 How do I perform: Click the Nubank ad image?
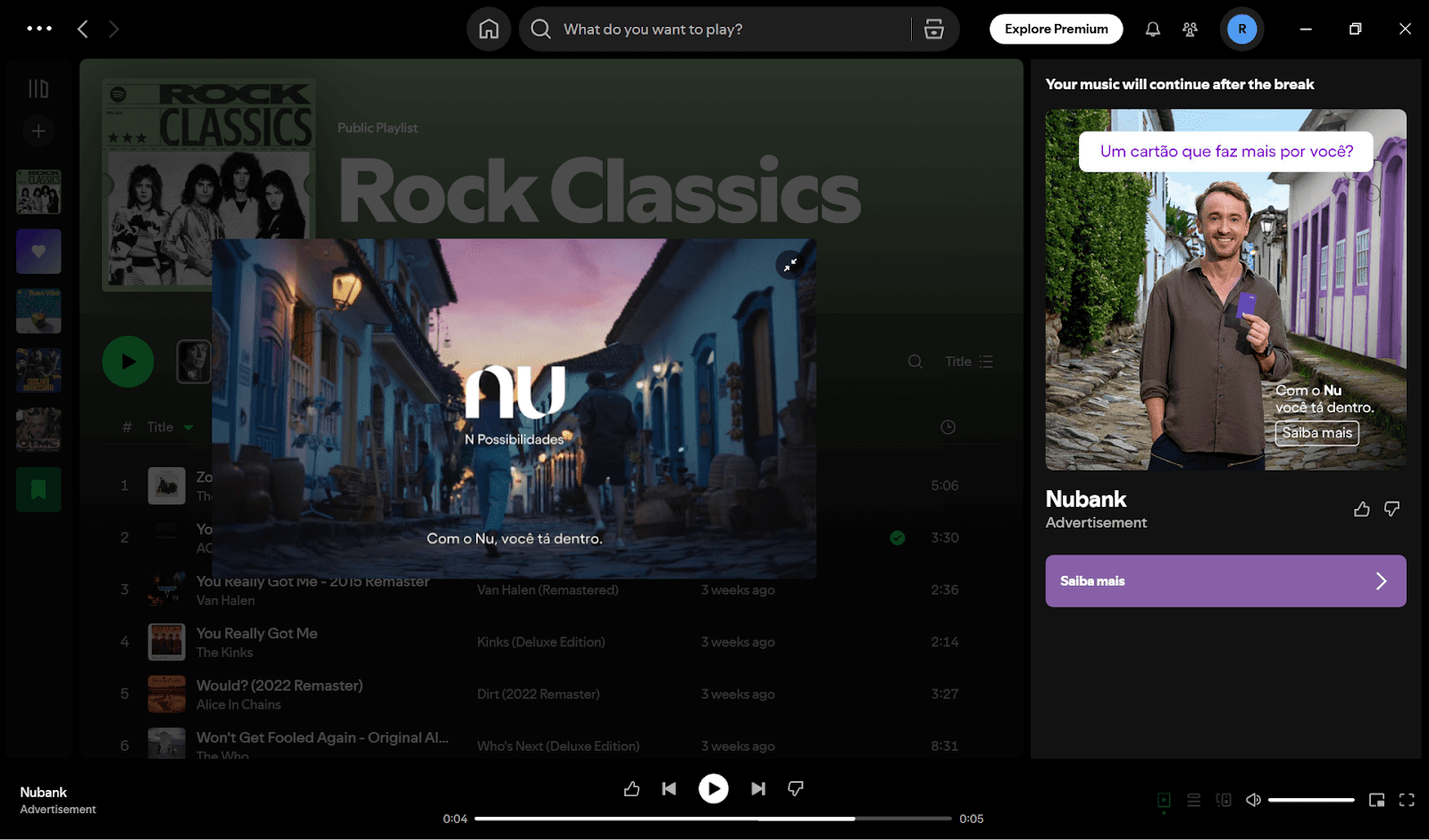tap(1225, 289)
